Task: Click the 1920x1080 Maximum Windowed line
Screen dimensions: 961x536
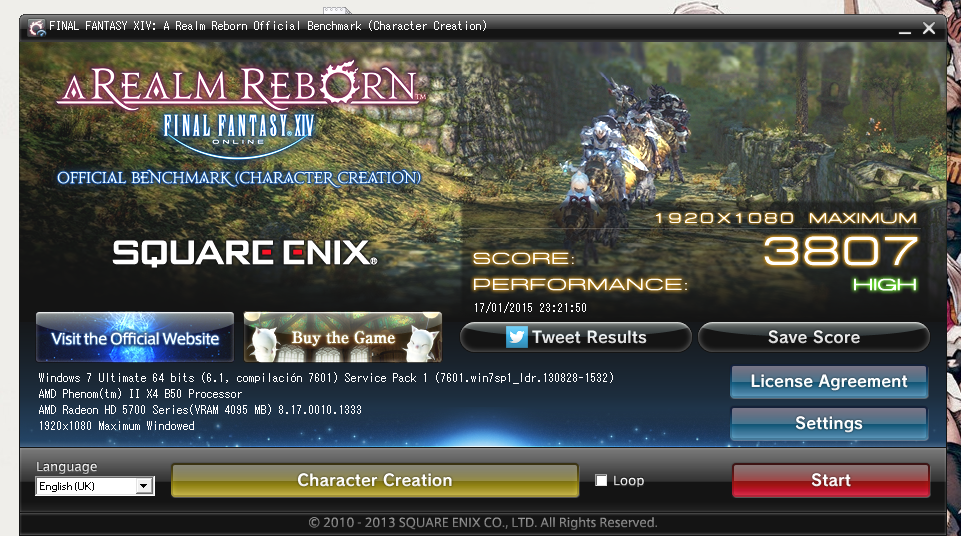Action: coord(116,426)
